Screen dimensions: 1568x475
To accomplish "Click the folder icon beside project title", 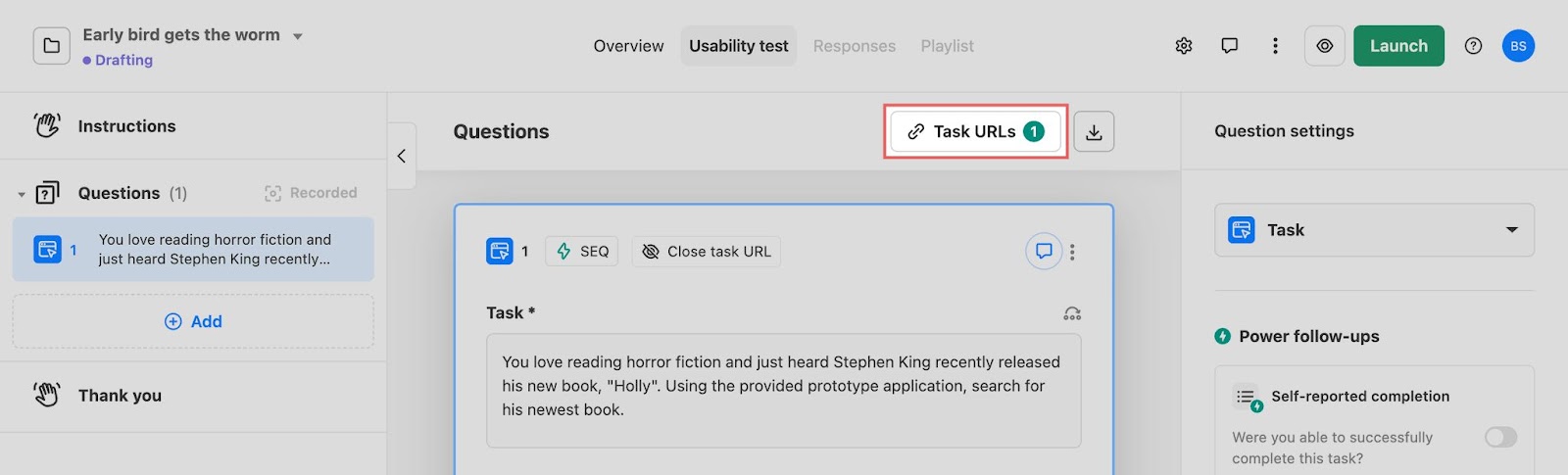I will click(52, 46).
